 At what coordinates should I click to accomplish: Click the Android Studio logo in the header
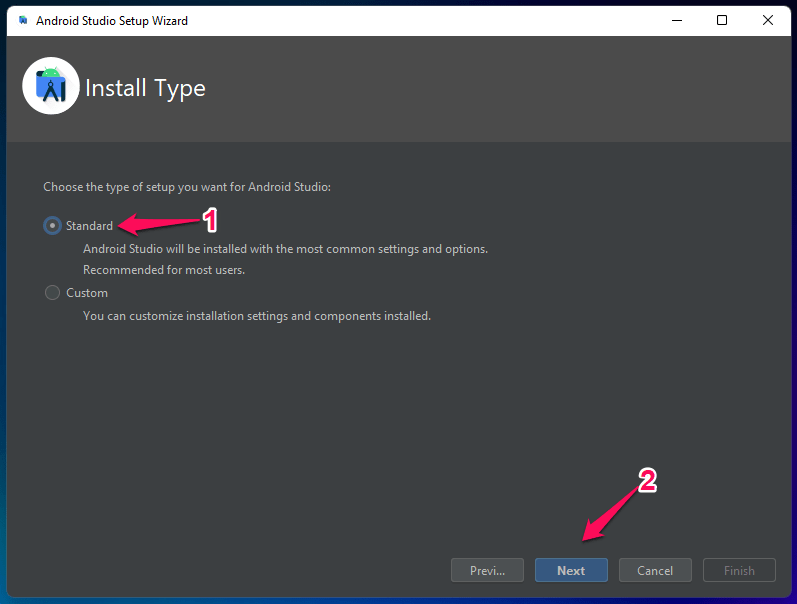tap(51, 86)
